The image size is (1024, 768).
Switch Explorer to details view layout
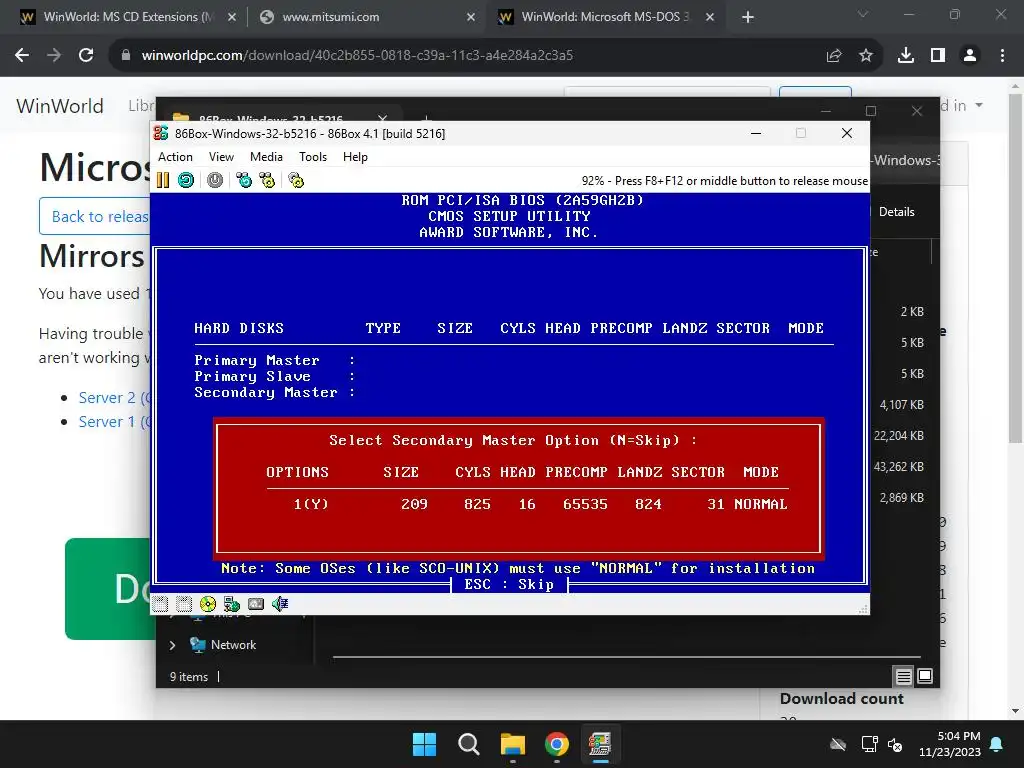pos(903,676)
